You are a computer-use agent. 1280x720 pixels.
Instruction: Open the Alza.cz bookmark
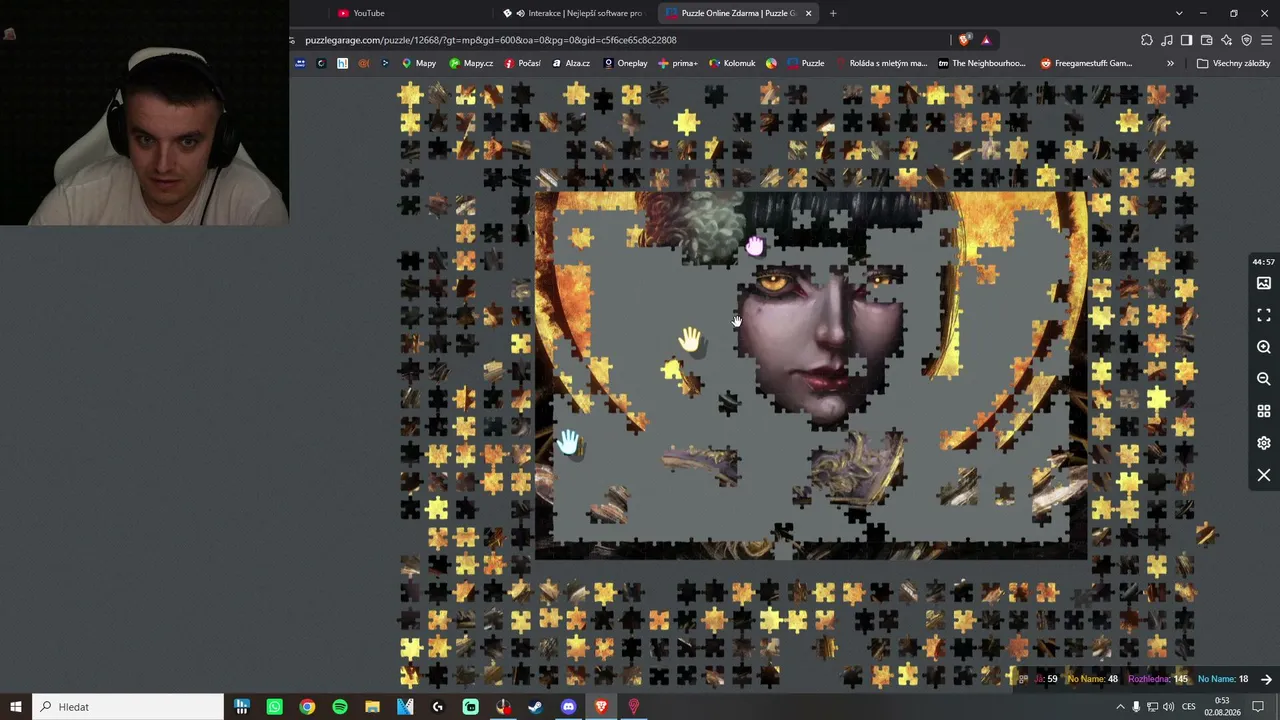click(x=570, y=63)
